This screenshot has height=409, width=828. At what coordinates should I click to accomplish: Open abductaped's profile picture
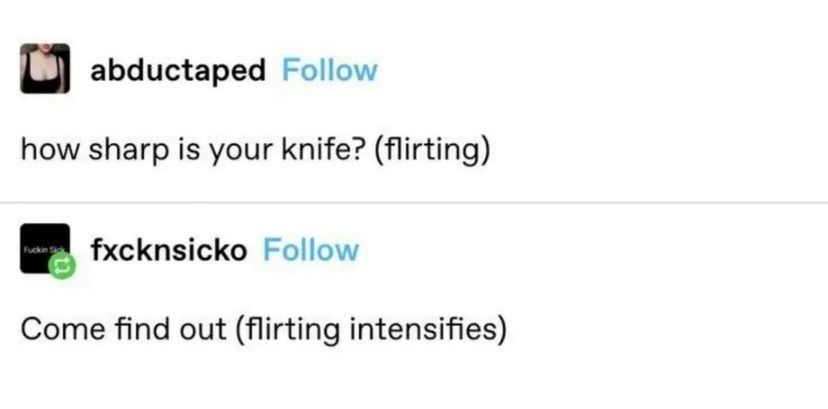(x=45, y=69)
